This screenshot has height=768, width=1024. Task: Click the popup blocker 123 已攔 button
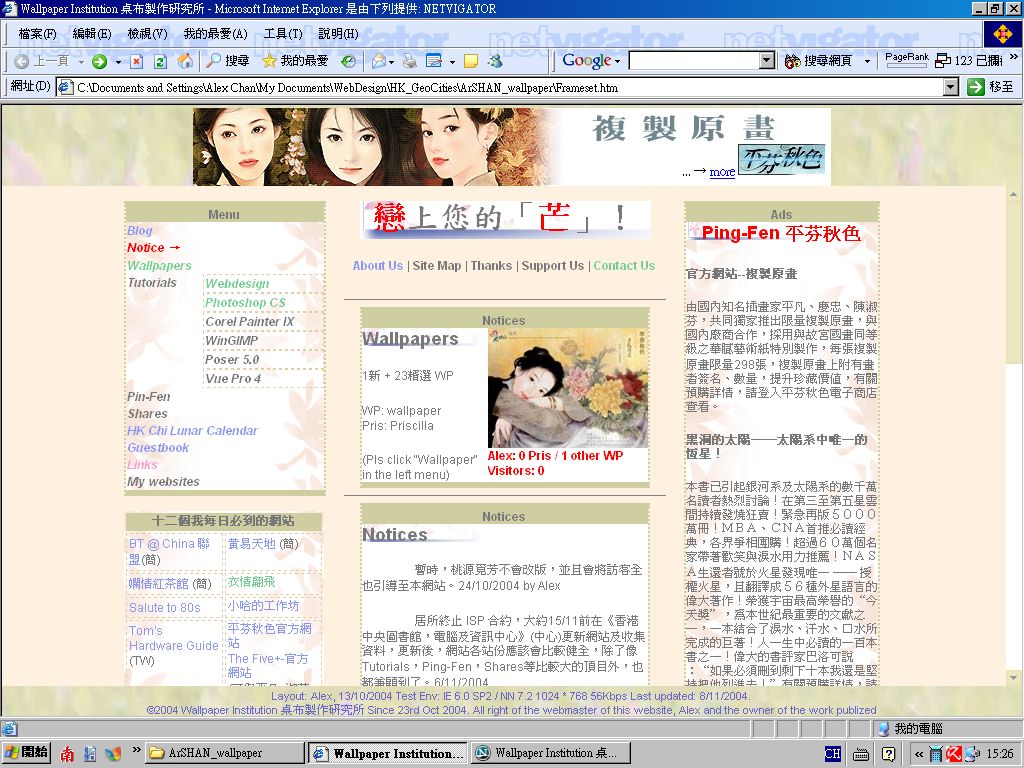coord(968,61)
